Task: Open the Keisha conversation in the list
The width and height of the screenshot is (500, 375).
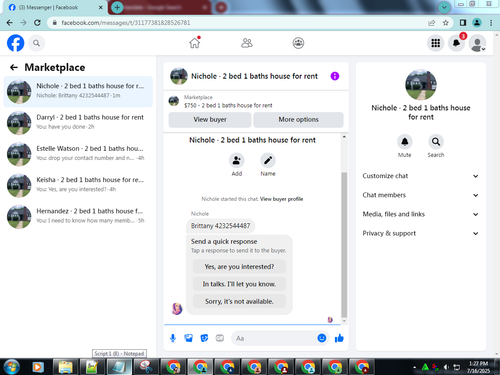Action: tap(78, 185)
